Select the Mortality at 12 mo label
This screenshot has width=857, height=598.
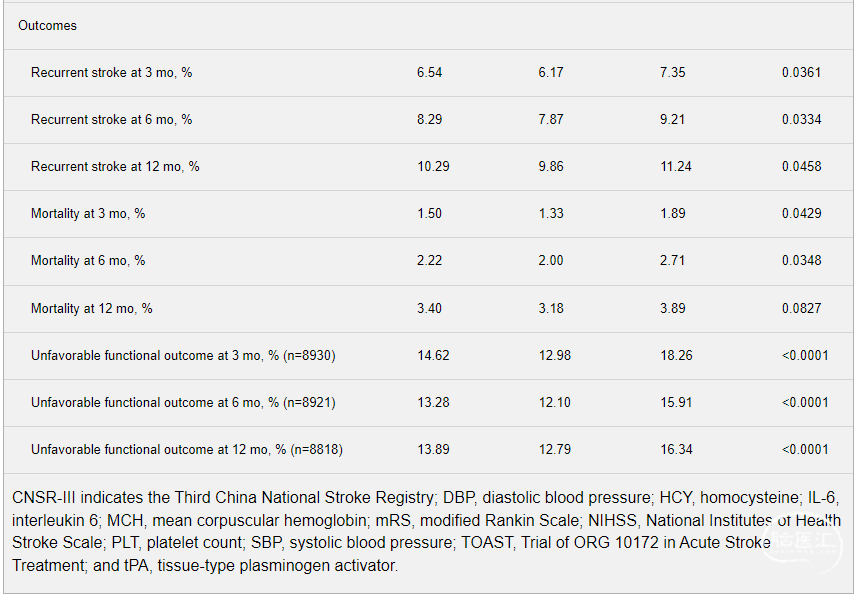coord(92,309)
